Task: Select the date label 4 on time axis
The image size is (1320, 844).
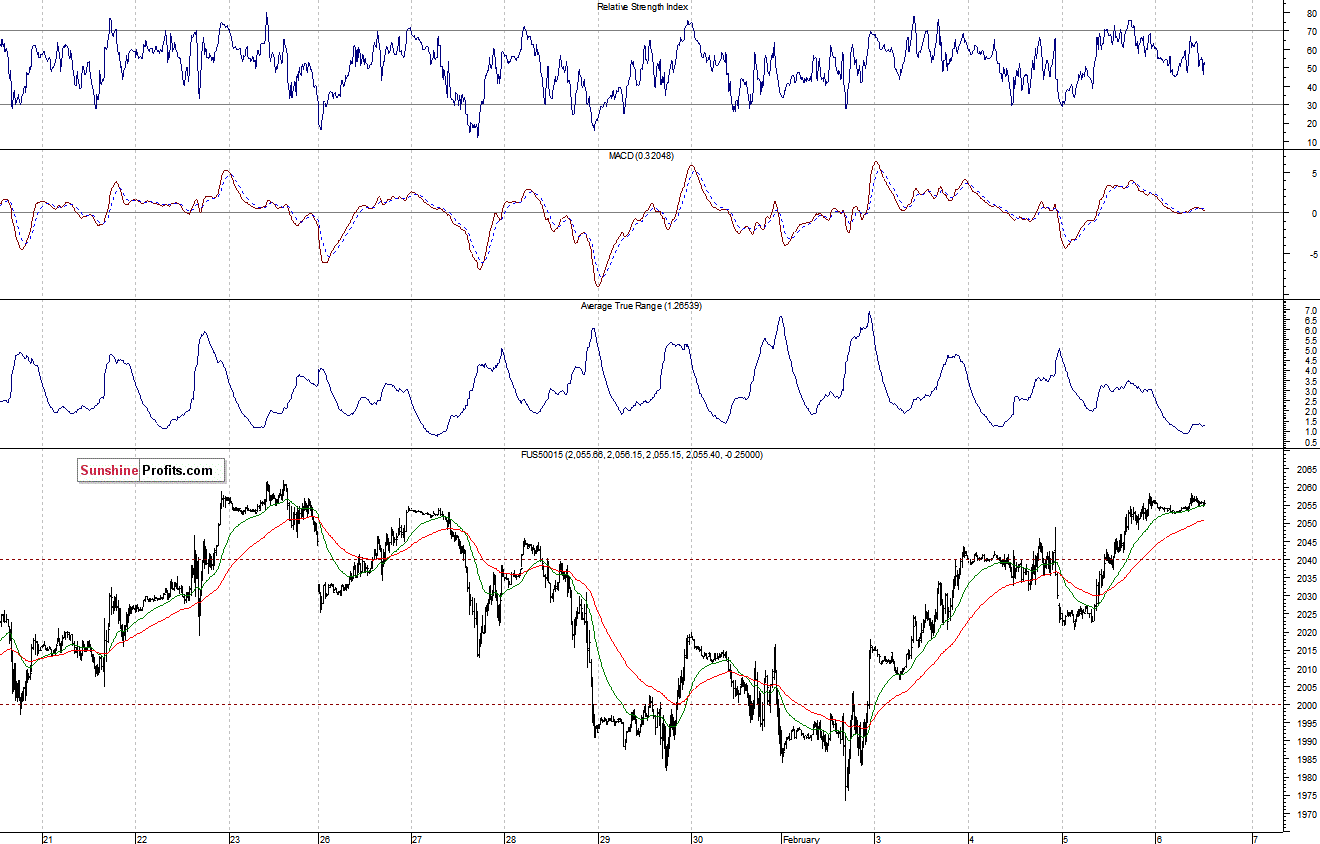Action: click(971, 838)
